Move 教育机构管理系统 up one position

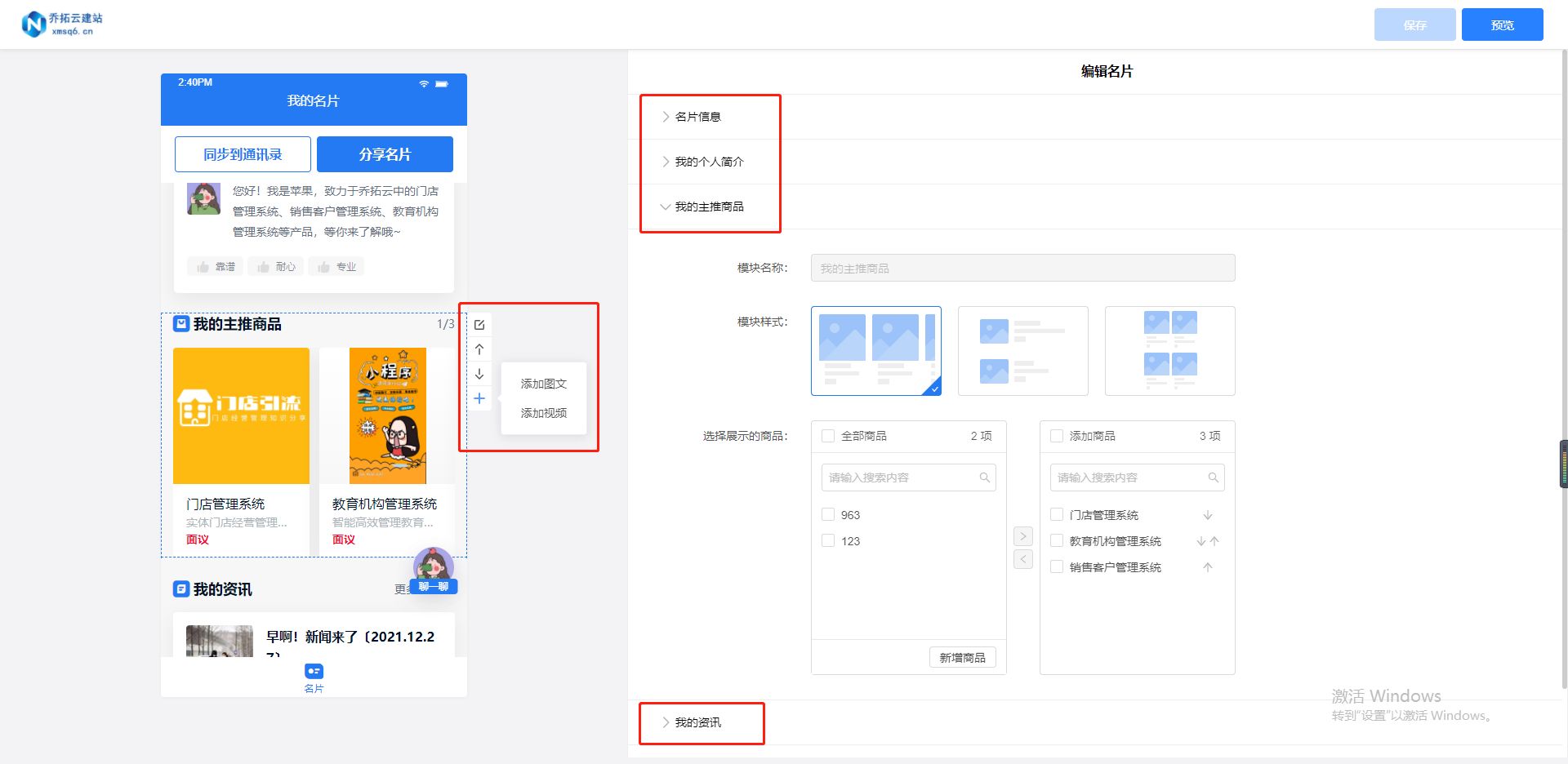(x=1214, y=541)
